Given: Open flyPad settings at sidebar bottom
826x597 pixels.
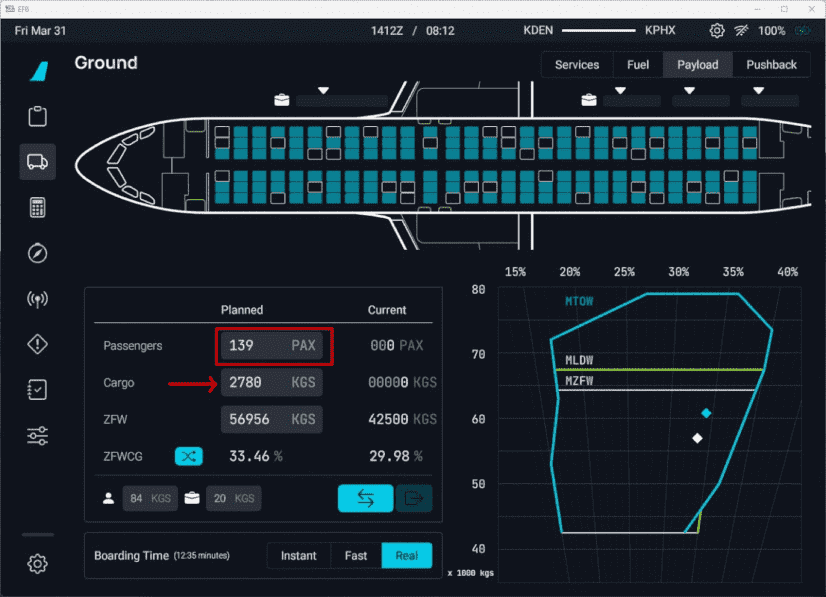Looking at the screenshot, I should pyautogui.click(x=38, y=564).
